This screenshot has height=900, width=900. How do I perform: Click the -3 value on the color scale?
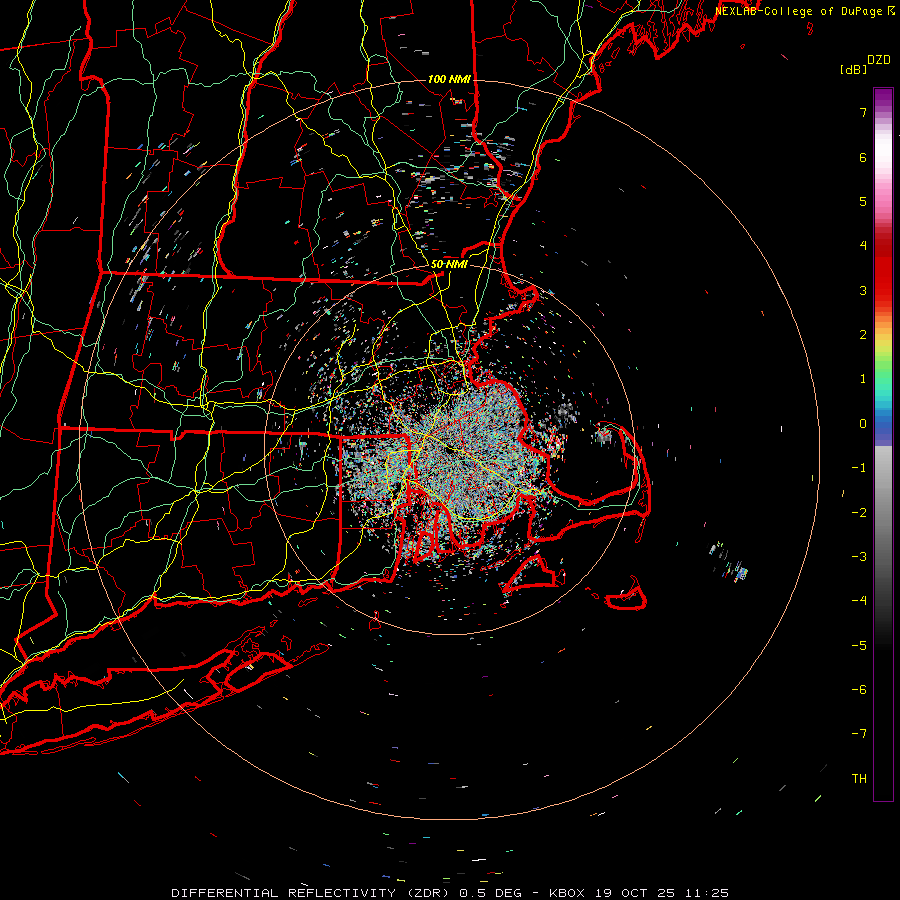[859, 557]
